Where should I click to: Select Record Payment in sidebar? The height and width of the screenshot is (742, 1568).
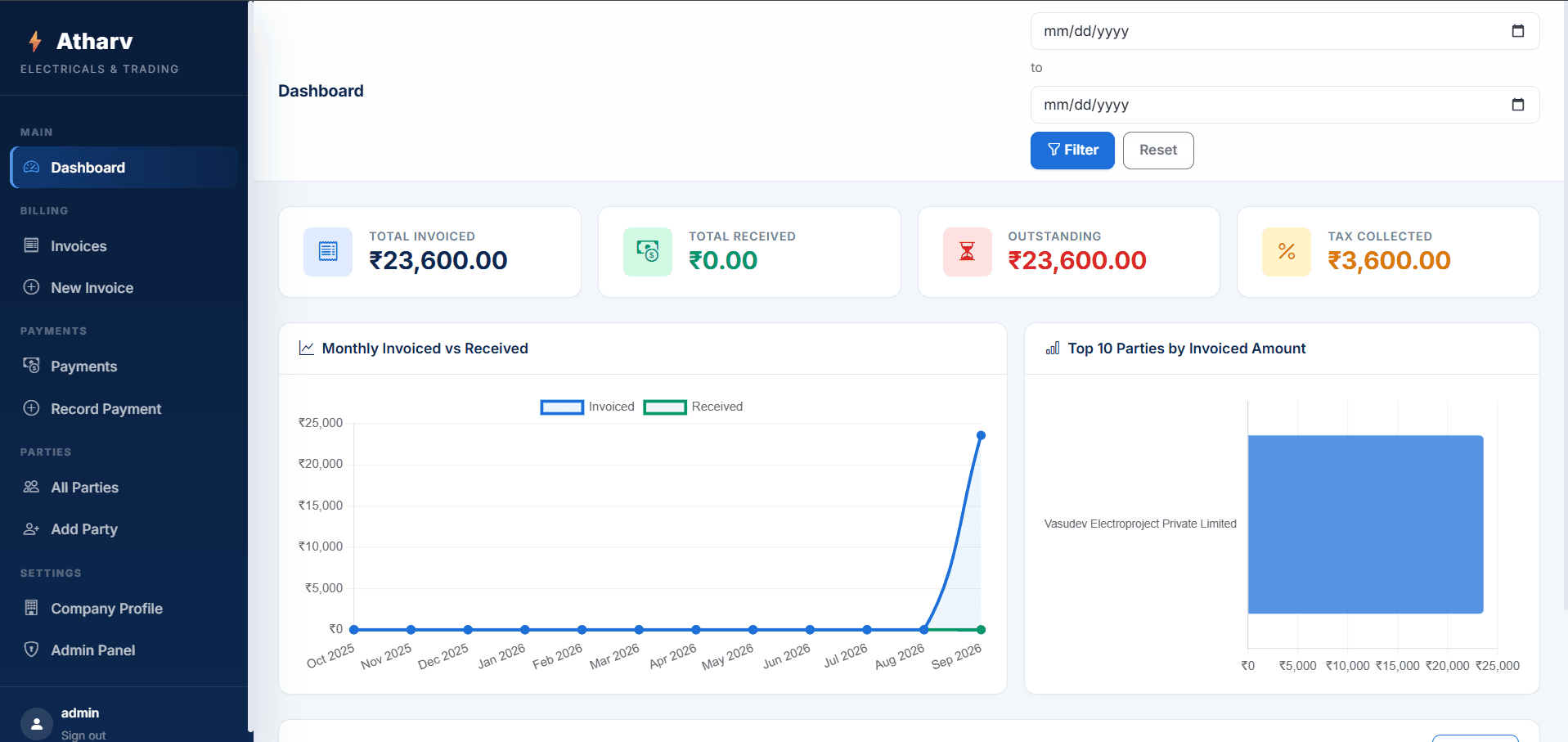(x=124, y=408)
